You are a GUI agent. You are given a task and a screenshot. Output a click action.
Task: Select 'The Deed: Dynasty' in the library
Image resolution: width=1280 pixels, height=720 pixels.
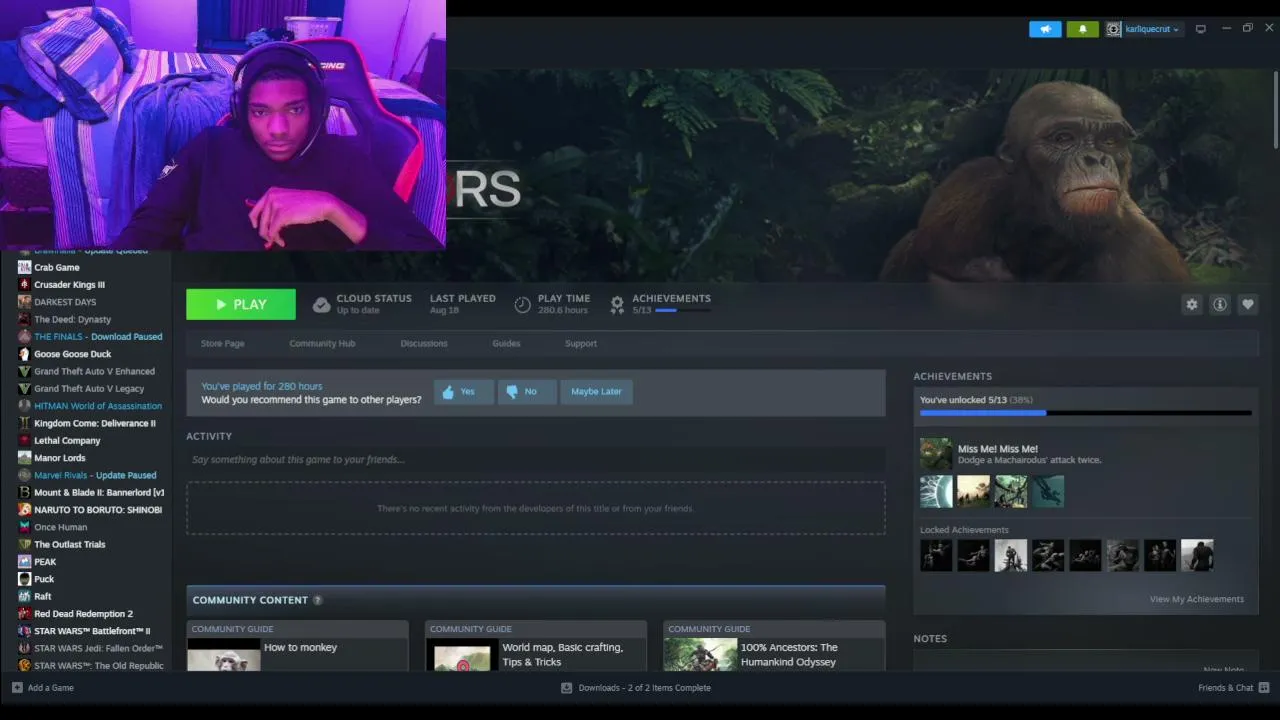[x=73, y=319]
